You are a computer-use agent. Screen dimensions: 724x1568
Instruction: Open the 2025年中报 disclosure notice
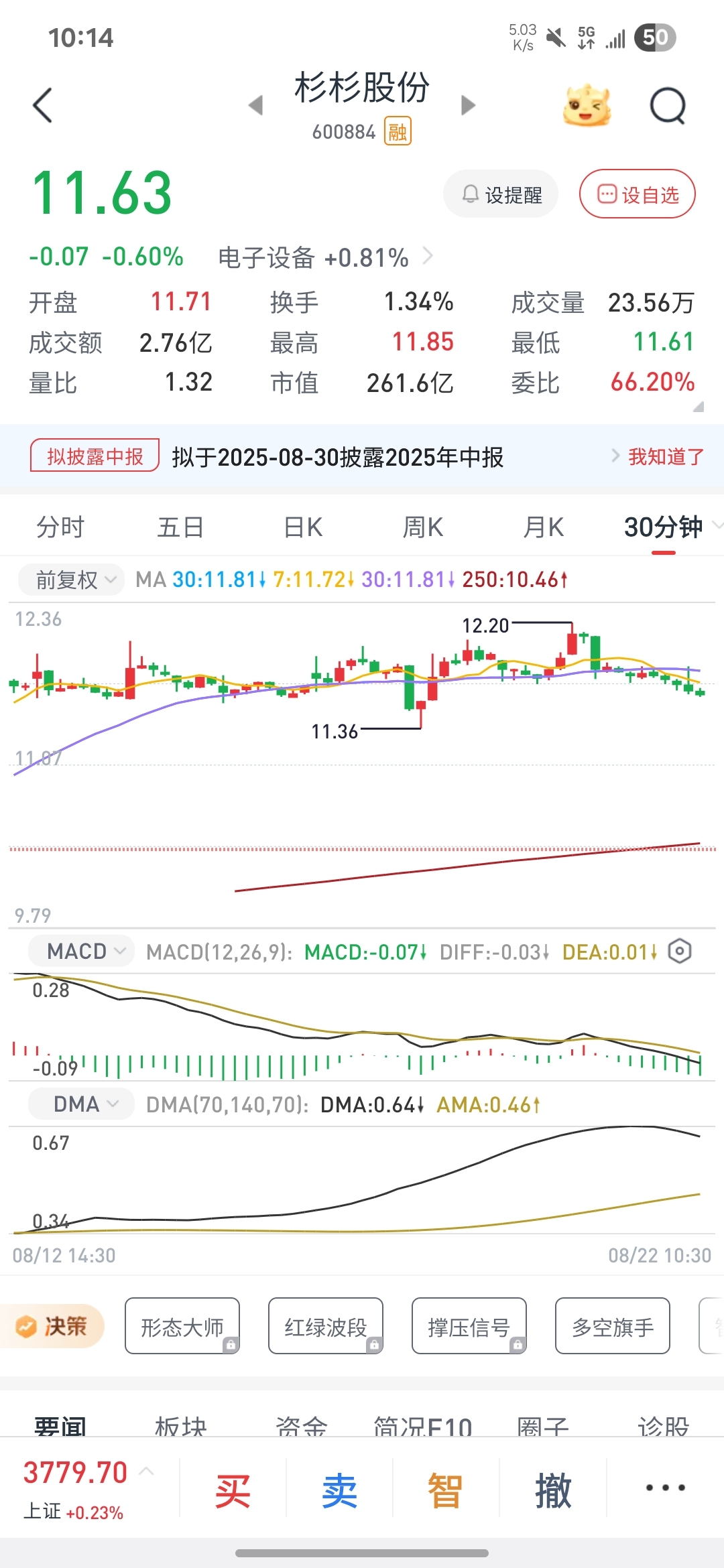(337, 457)
